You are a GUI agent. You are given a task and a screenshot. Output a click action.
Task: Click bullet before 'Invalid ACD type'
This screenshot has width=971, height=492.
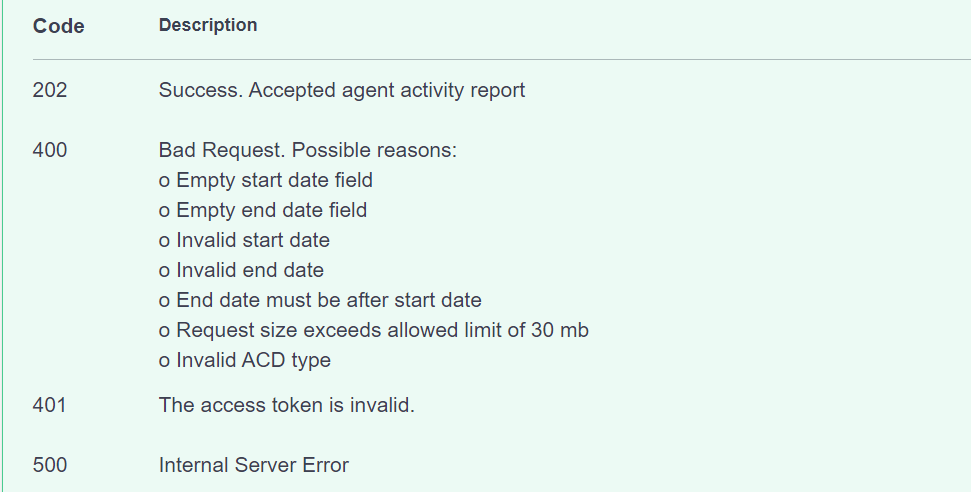click(164, 361)
